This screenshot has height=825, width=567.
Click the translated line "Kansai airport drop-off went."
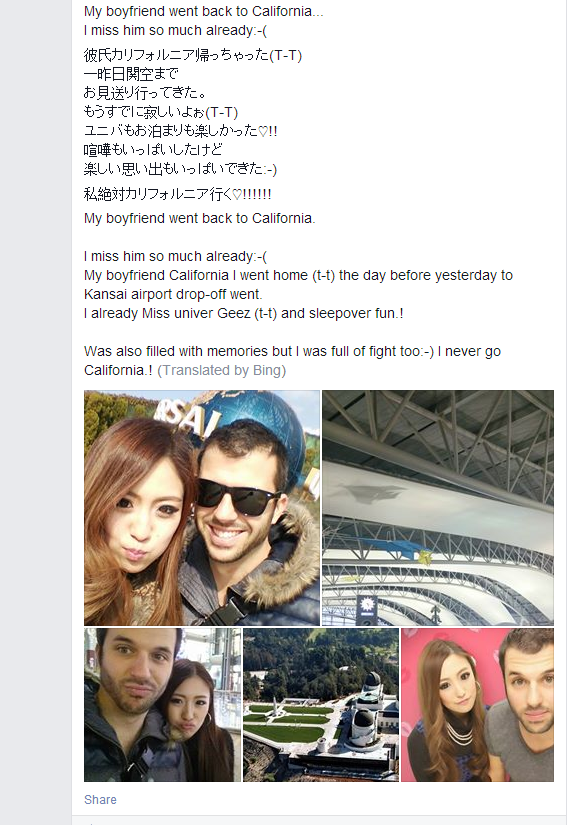173,294
